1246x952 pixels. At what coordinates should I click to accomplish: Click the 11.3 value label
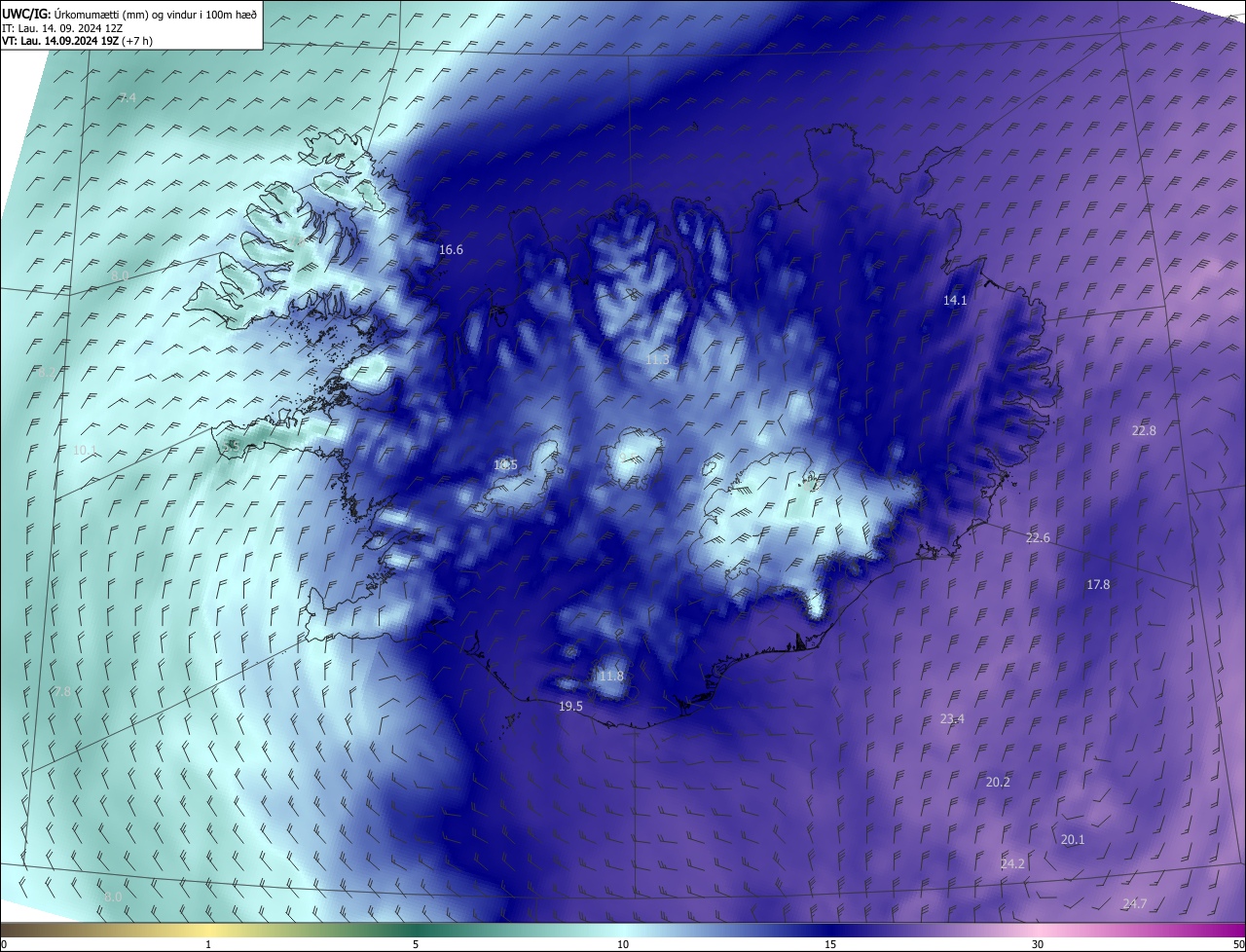tap(657, 360)
